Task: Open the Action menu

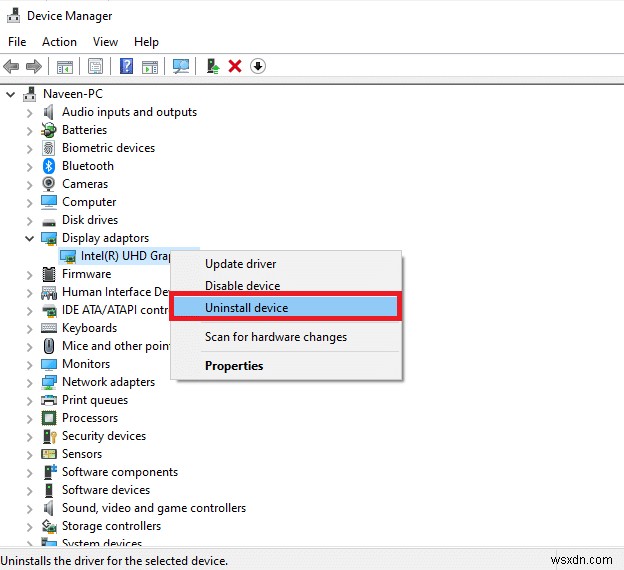Action: click(x=59, y=42)
